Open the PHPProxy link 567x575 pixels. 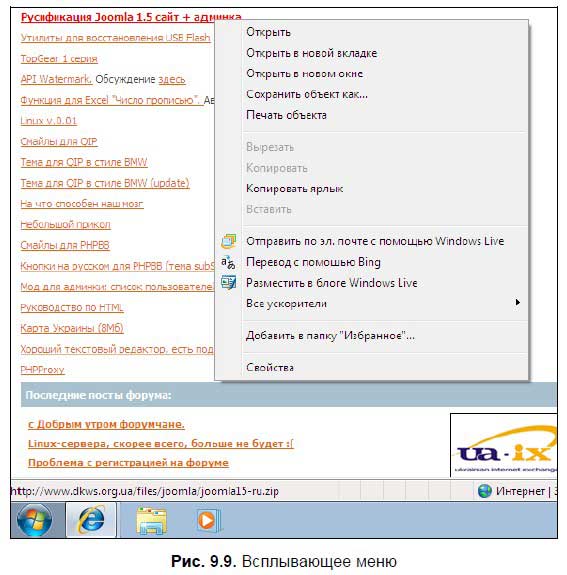coord(42,370)
